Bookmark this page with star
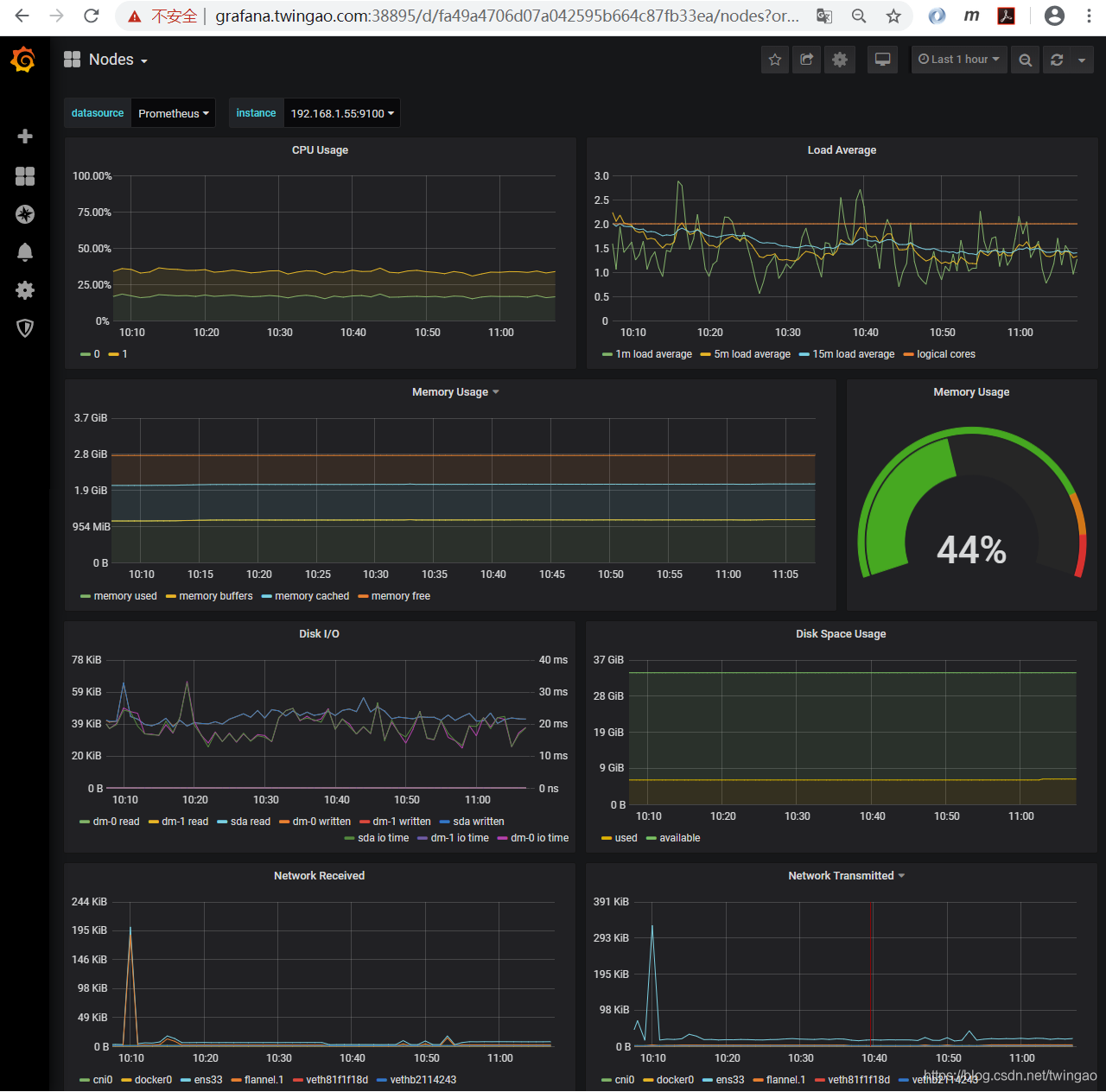 (893, 16)
